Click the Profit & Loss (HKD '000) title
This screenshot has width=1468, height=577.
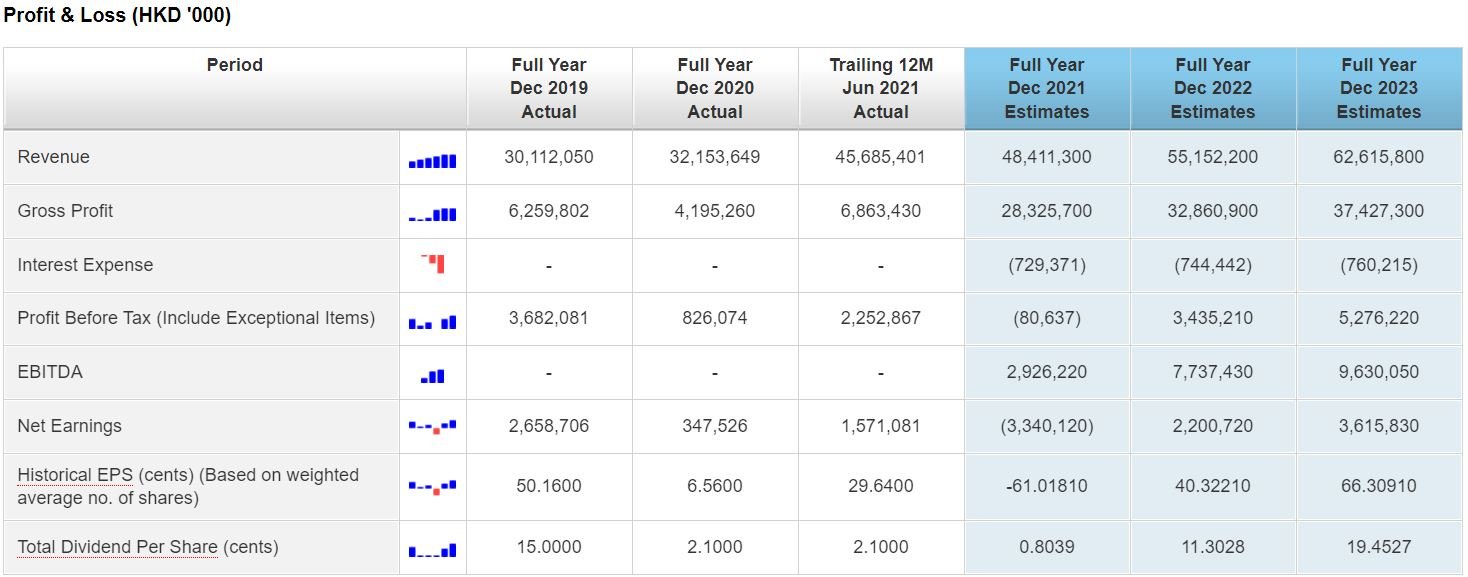click(117, 16)
